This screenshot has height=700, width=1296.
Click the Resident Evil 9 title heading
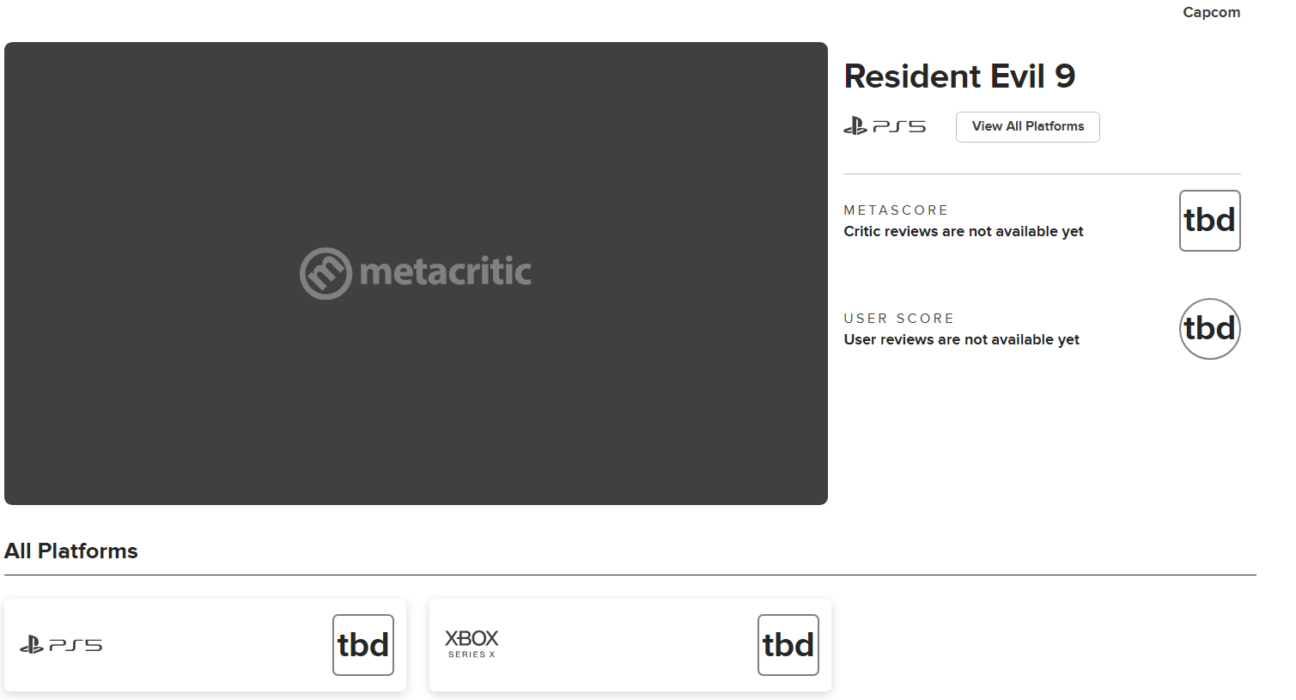[x=958, y=76]
